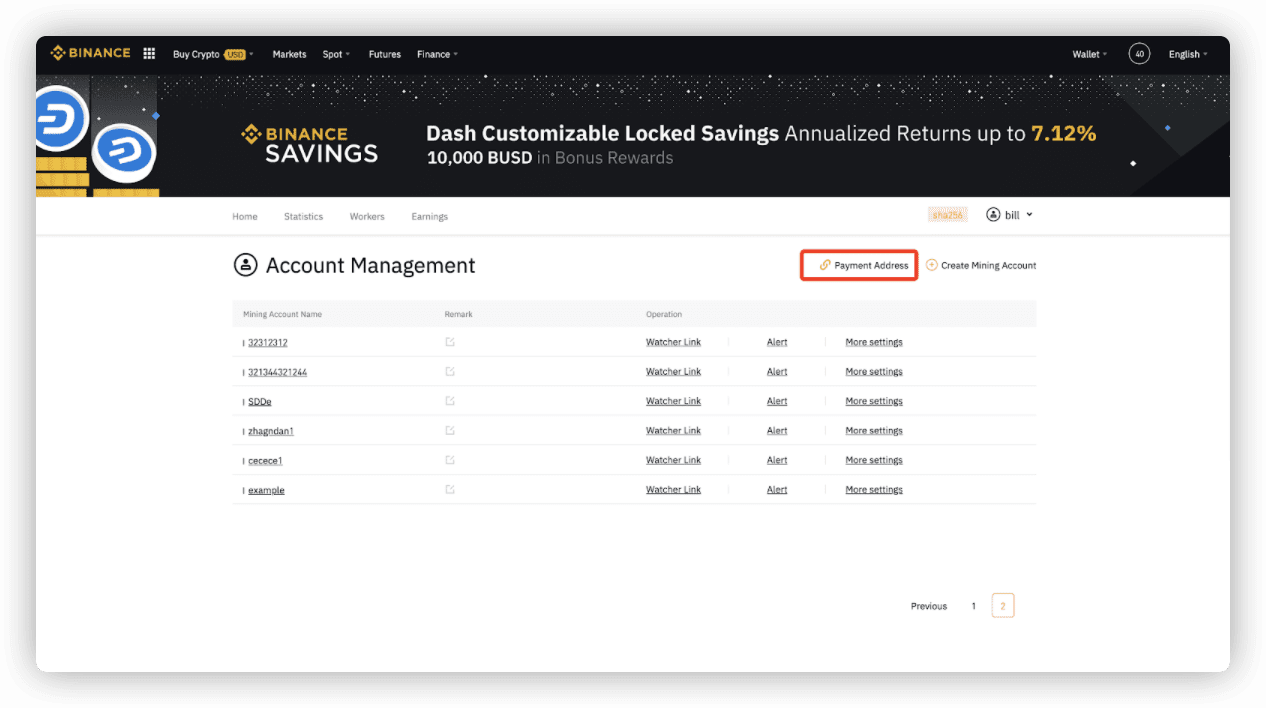Open More settings for 321344321244
This screenshot has height=708, width=1266.
point(874,371)
